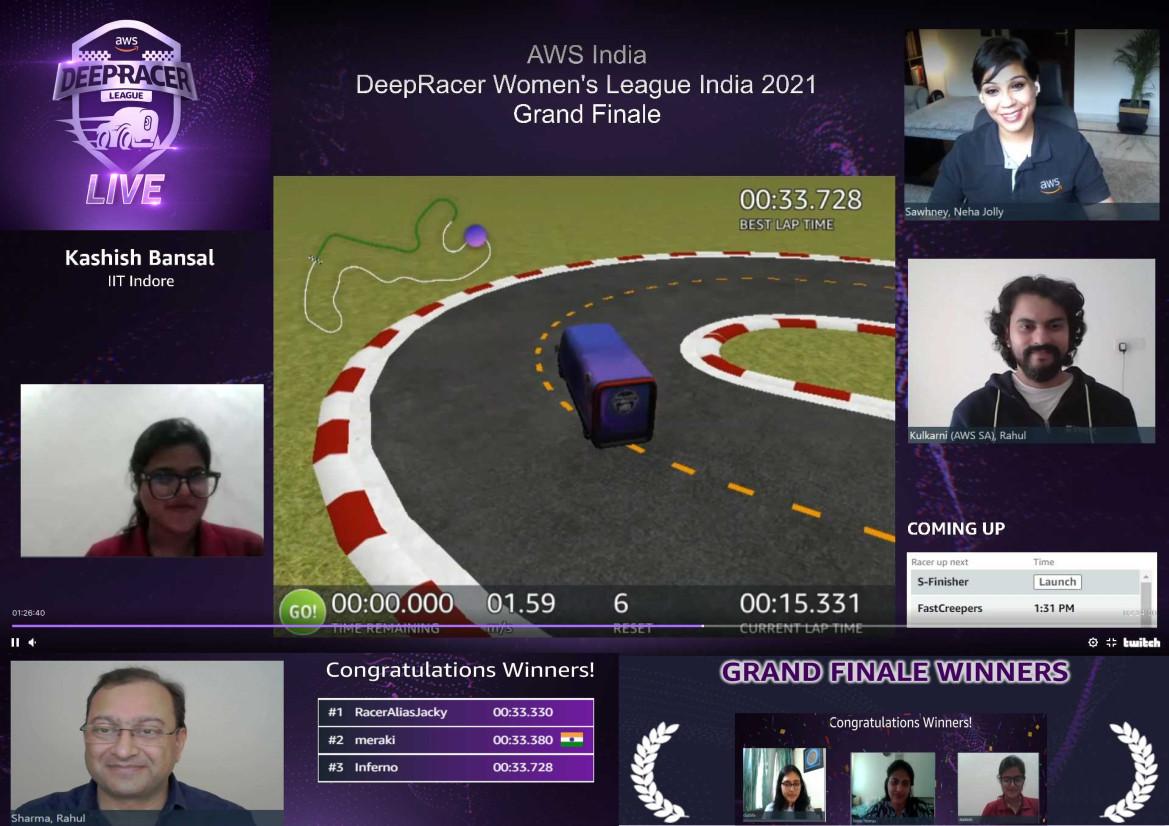Click the Twitch logo in player bar
Screen dimensions: 1169x826
(1141, 642)
